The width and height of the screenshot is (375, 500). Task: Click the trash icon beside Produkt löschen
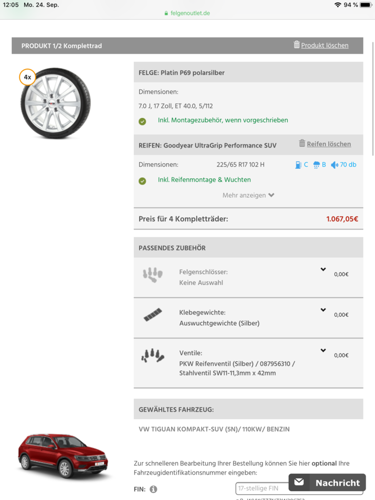click(296, 45)
